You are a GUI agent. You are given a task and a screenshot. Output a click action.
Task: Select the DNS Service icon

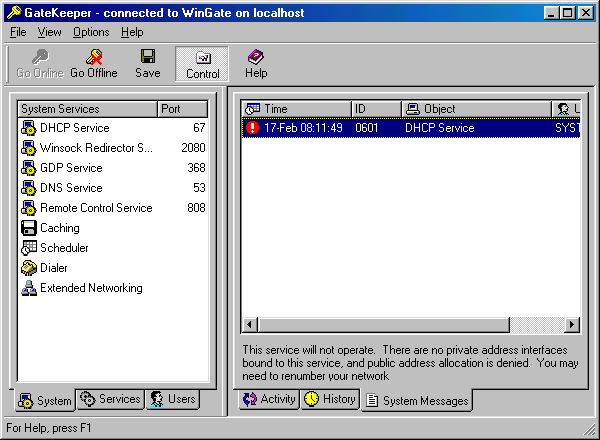pyautogui.click(x=29, y=188)
